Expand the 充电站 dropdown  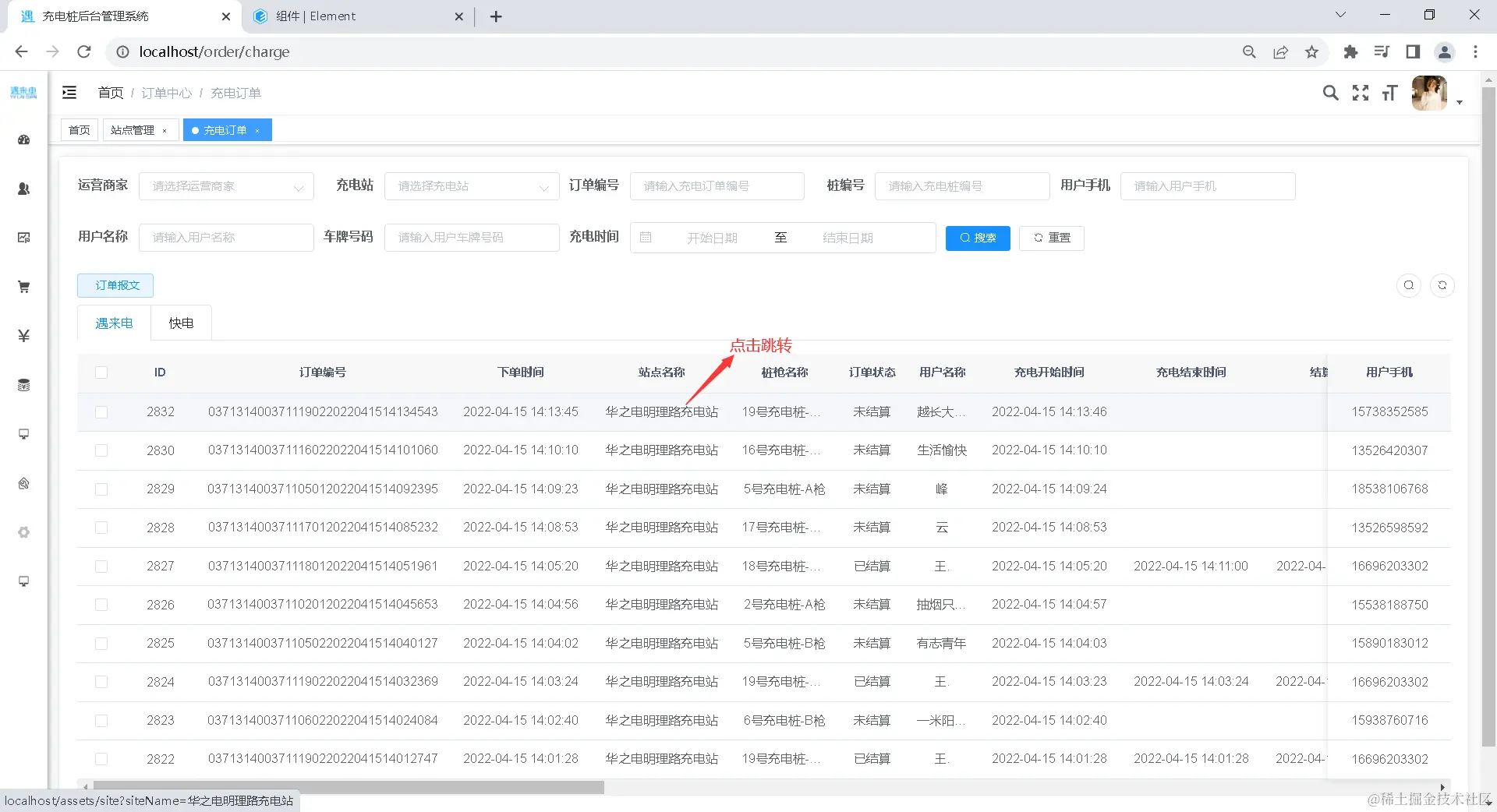[472, 186]
